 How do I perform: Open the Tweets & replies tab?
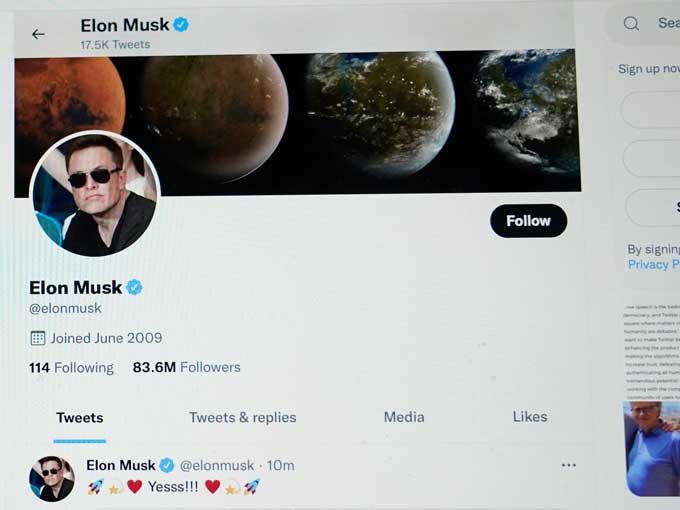(242, 417)
